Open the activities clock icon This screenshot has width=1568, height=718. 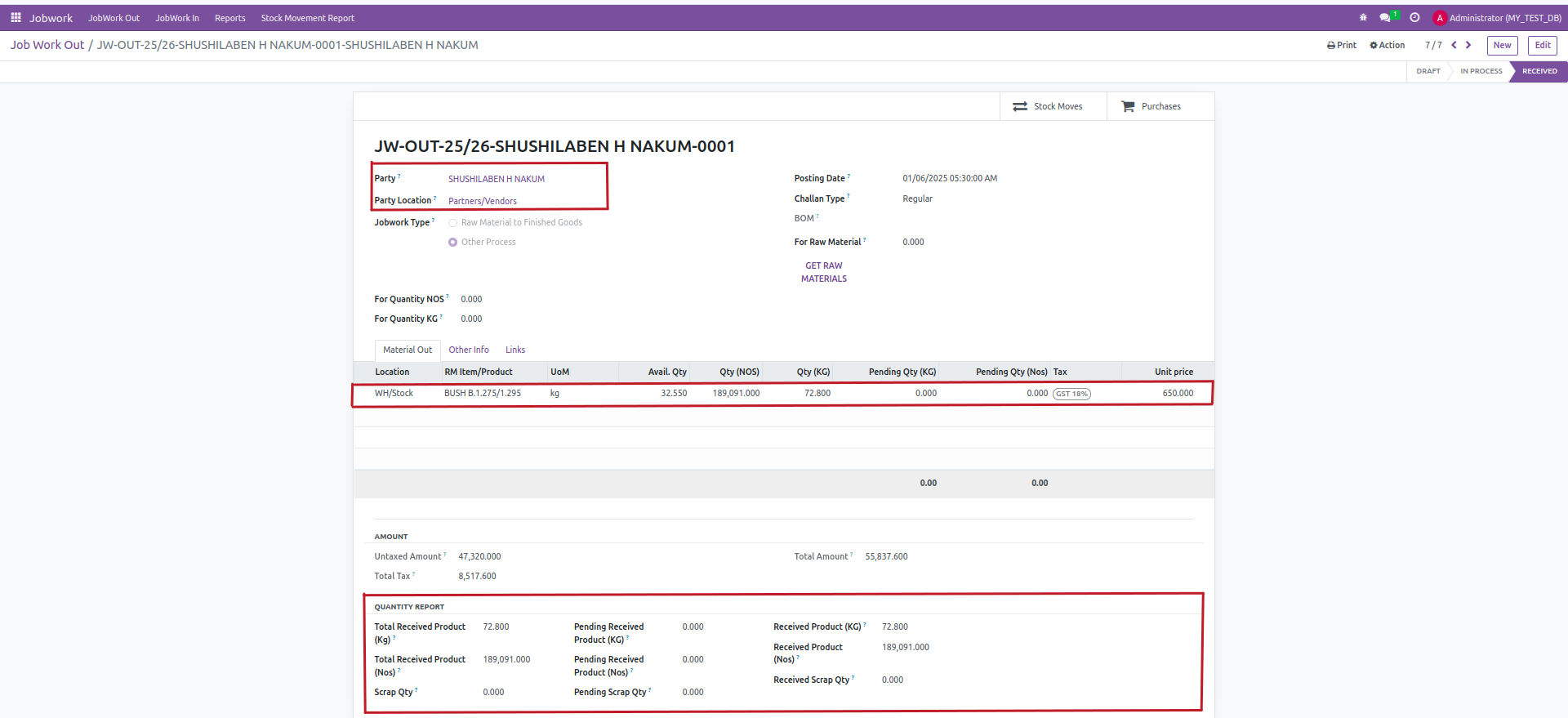point(1414,17)
